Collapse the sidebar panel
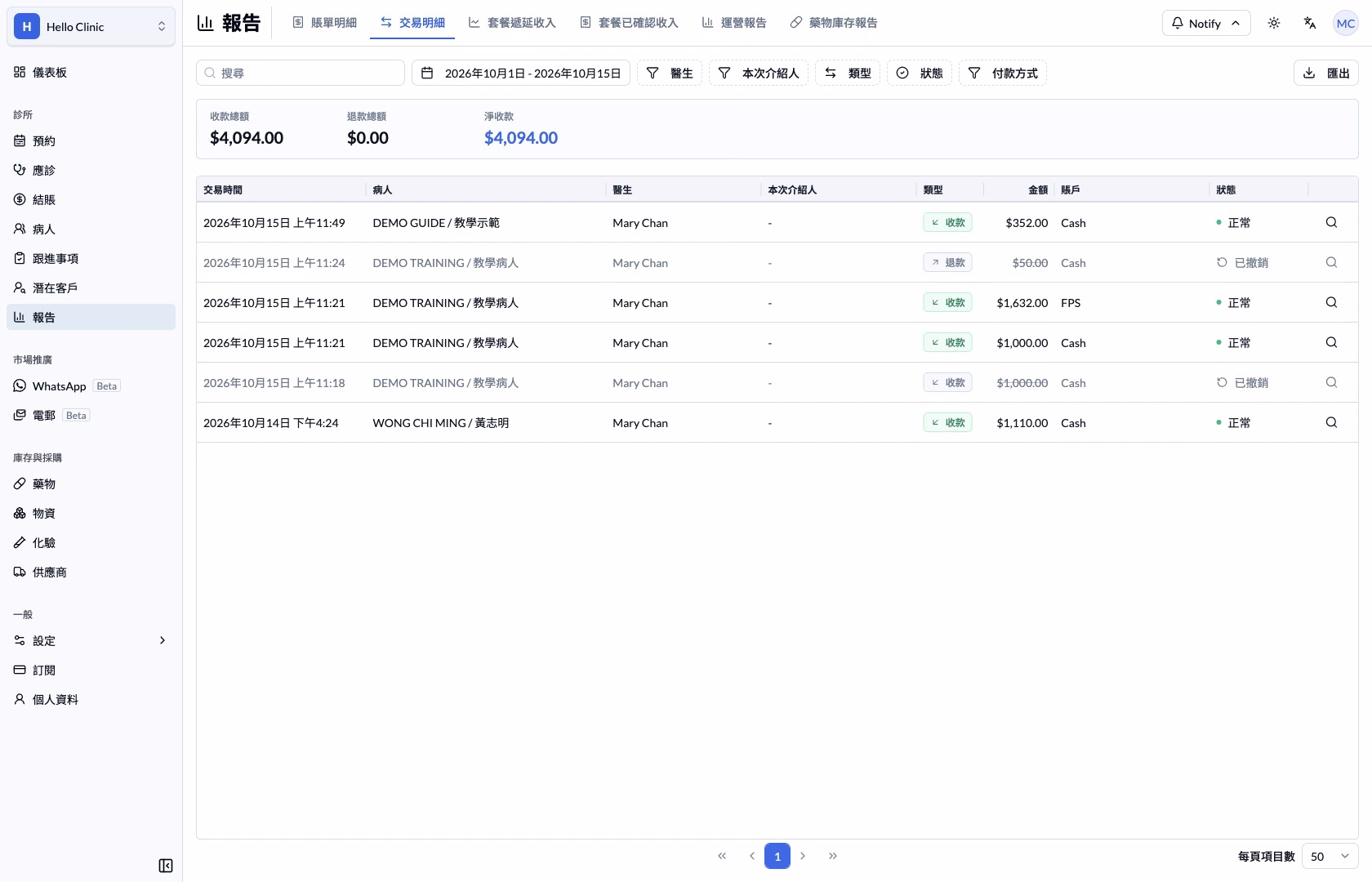The height and width of the screenshot is (882, 1372). (x=166, y=866)
